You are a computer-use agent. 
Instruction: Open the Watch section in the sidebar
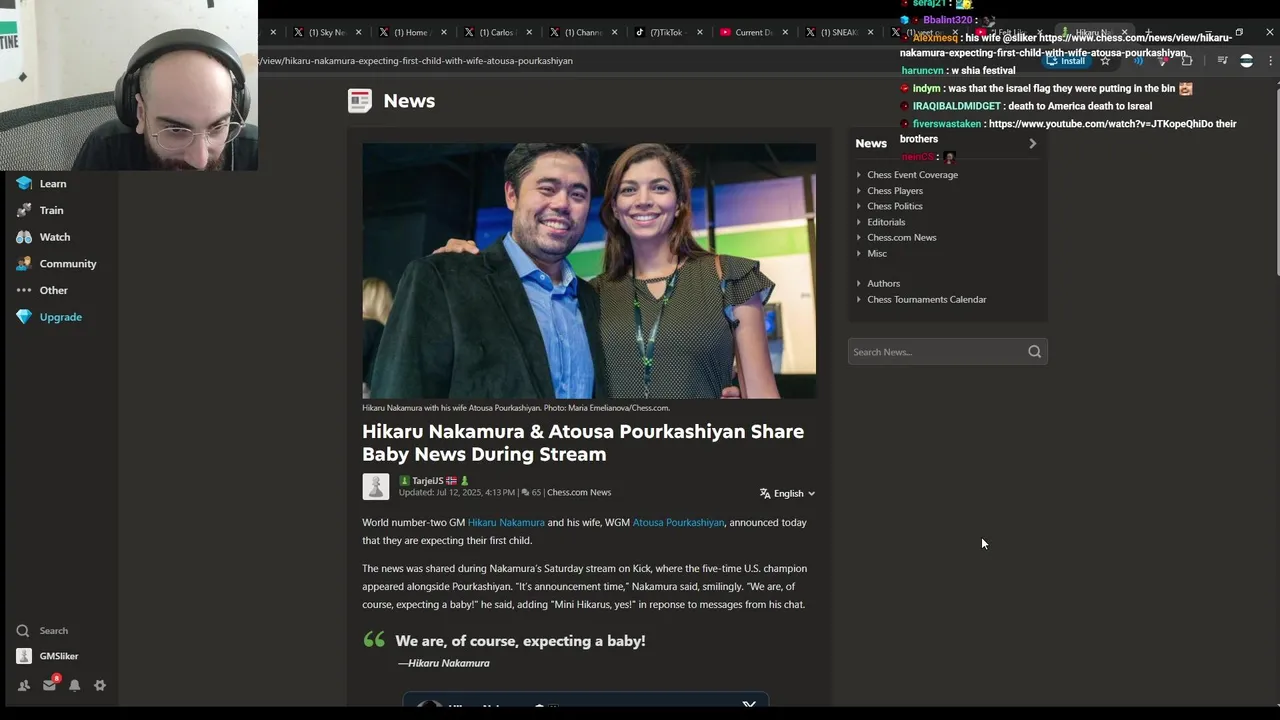pos(42,237)
